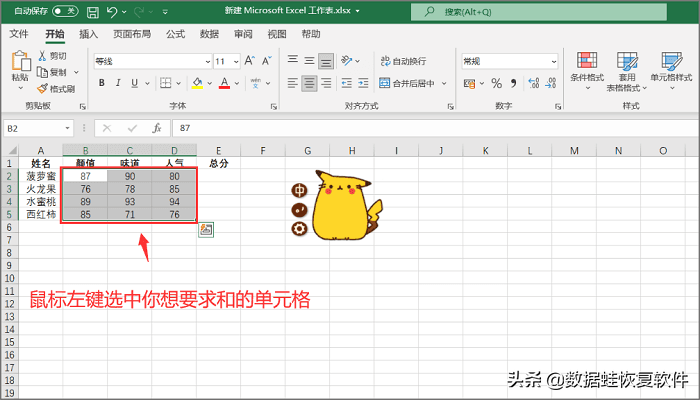Image resolution: width=700 pixels, height=400 pixels.
Task: Click the red font color A icon
Action: (225, 83)
